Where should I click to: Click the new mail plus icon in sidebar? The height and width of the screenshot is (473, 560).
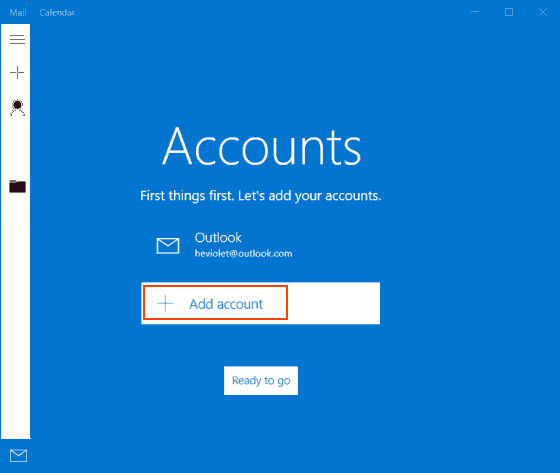[x=17, y=73]
